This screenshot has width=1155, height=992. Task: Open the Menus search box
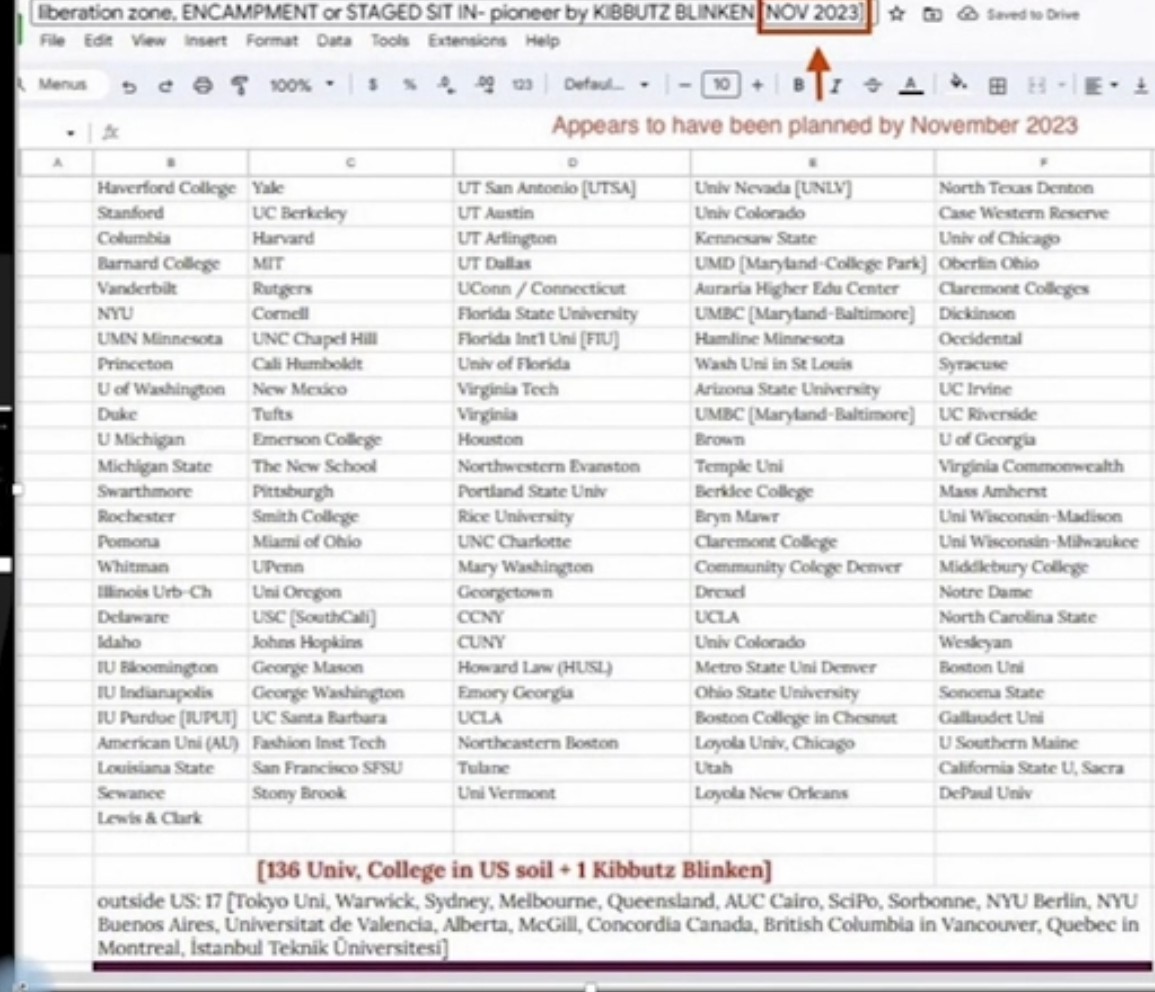pos(62,84)
